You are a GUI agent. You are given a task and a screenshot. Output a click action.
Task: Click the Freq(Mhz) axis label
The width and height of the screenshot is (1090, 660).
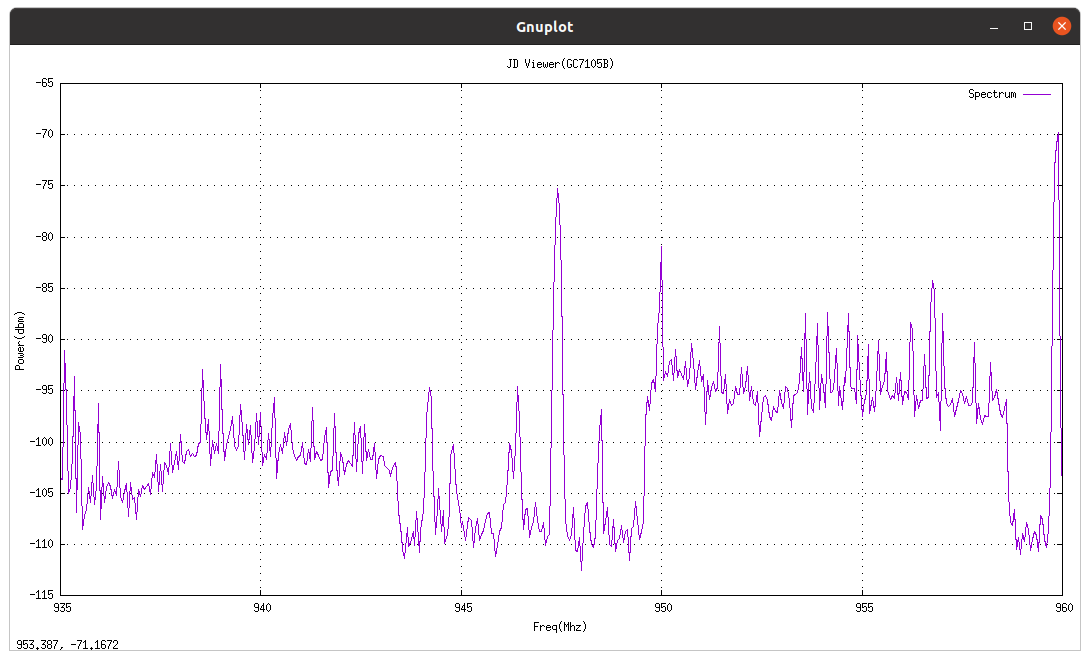tap(561, 626)
